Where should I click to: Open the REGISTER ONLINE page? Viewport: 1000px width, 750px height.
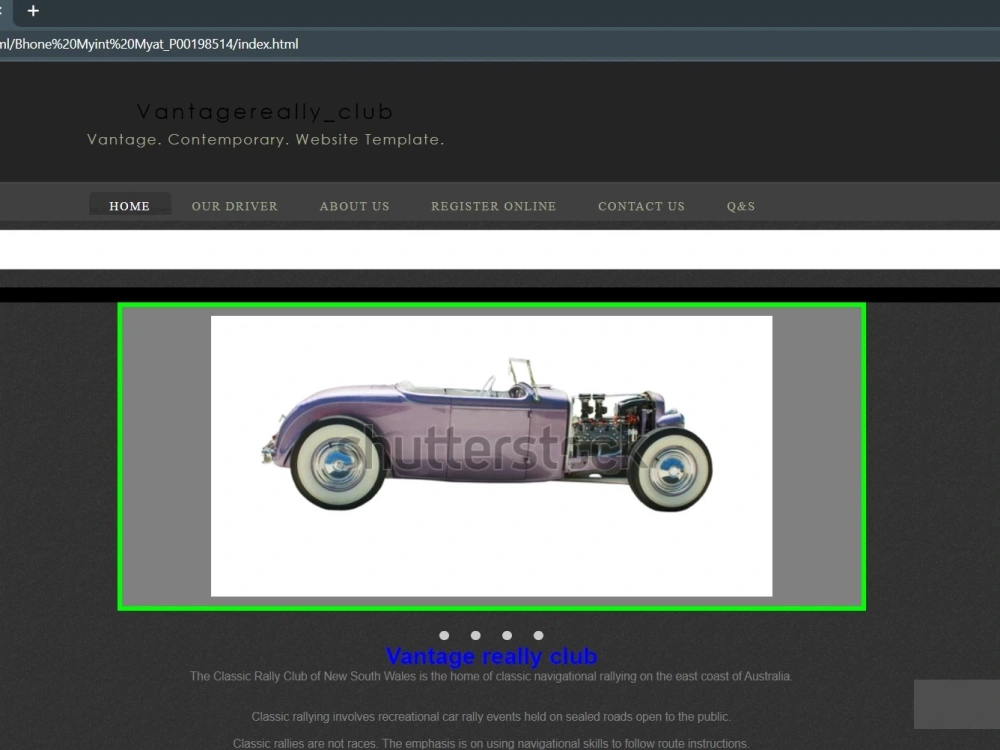coord(494,206)
